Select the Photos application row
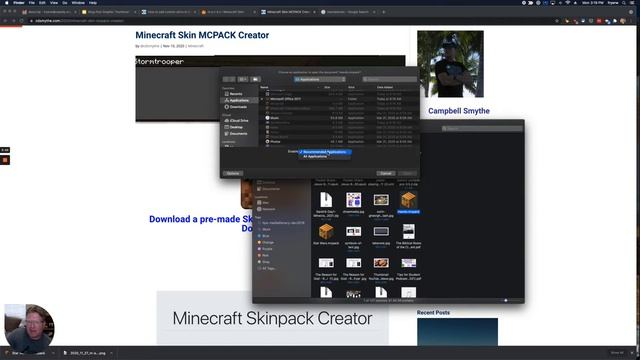Screen dimensions: 640x360 coord(339,142)
